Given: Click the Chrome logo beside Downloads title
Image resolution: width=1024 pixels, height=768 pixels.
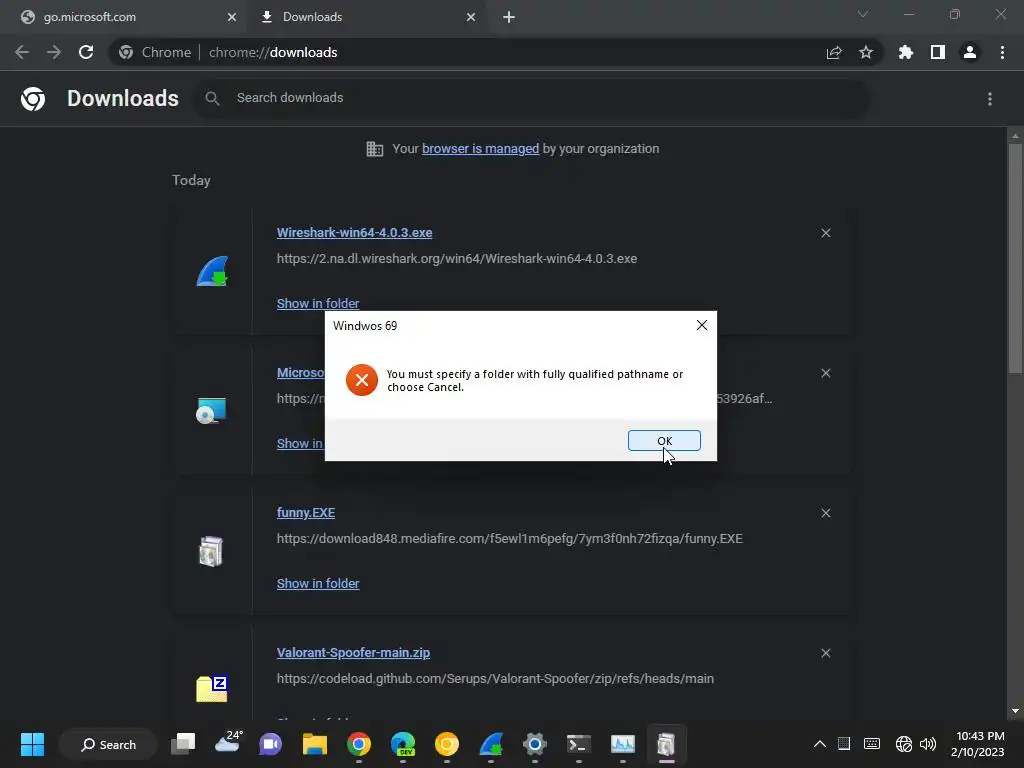Looking at the screenshot, I should [33, 99].
